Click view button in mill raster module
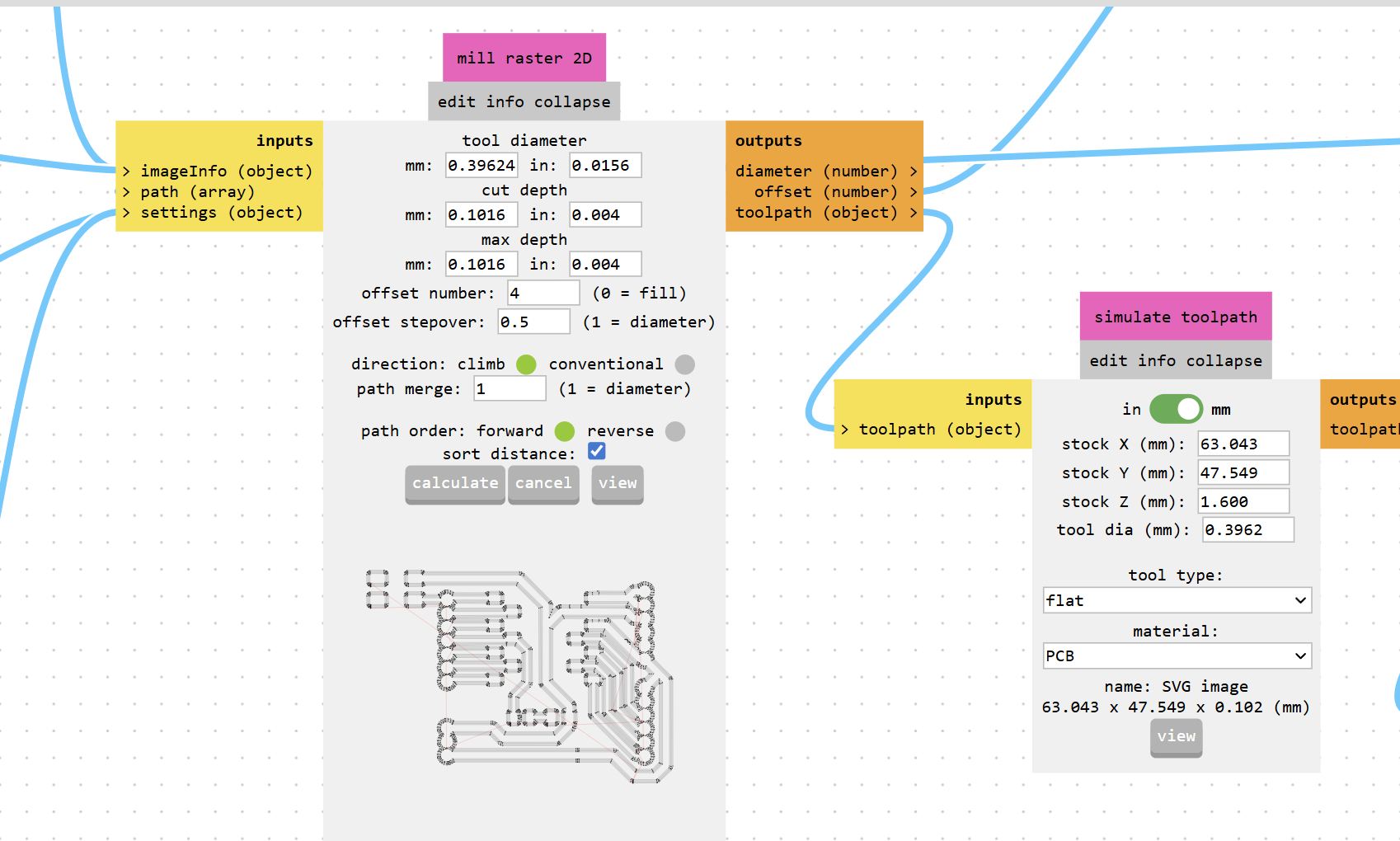 coord(618,484)
